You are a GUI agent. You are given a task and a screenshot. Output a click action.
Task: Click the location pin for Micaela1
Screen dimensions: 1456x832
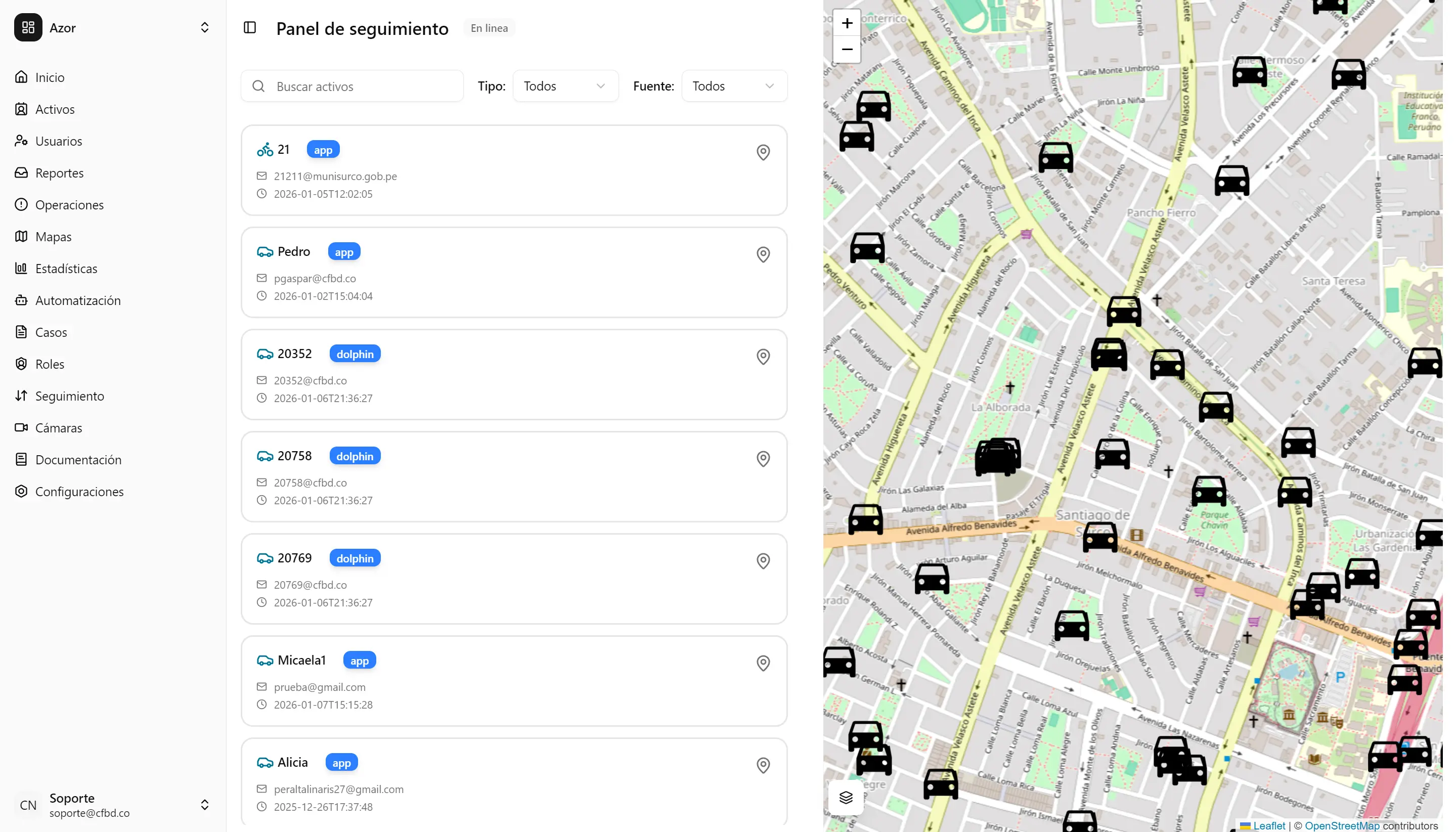pyautogui.click(x=763, y=663)
